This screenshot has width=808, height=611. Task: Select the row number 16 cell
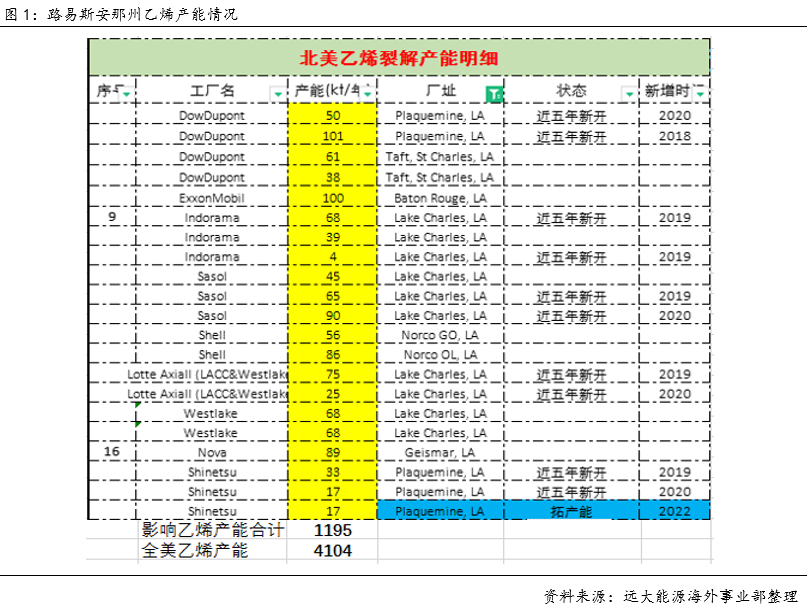coord(112,452)
